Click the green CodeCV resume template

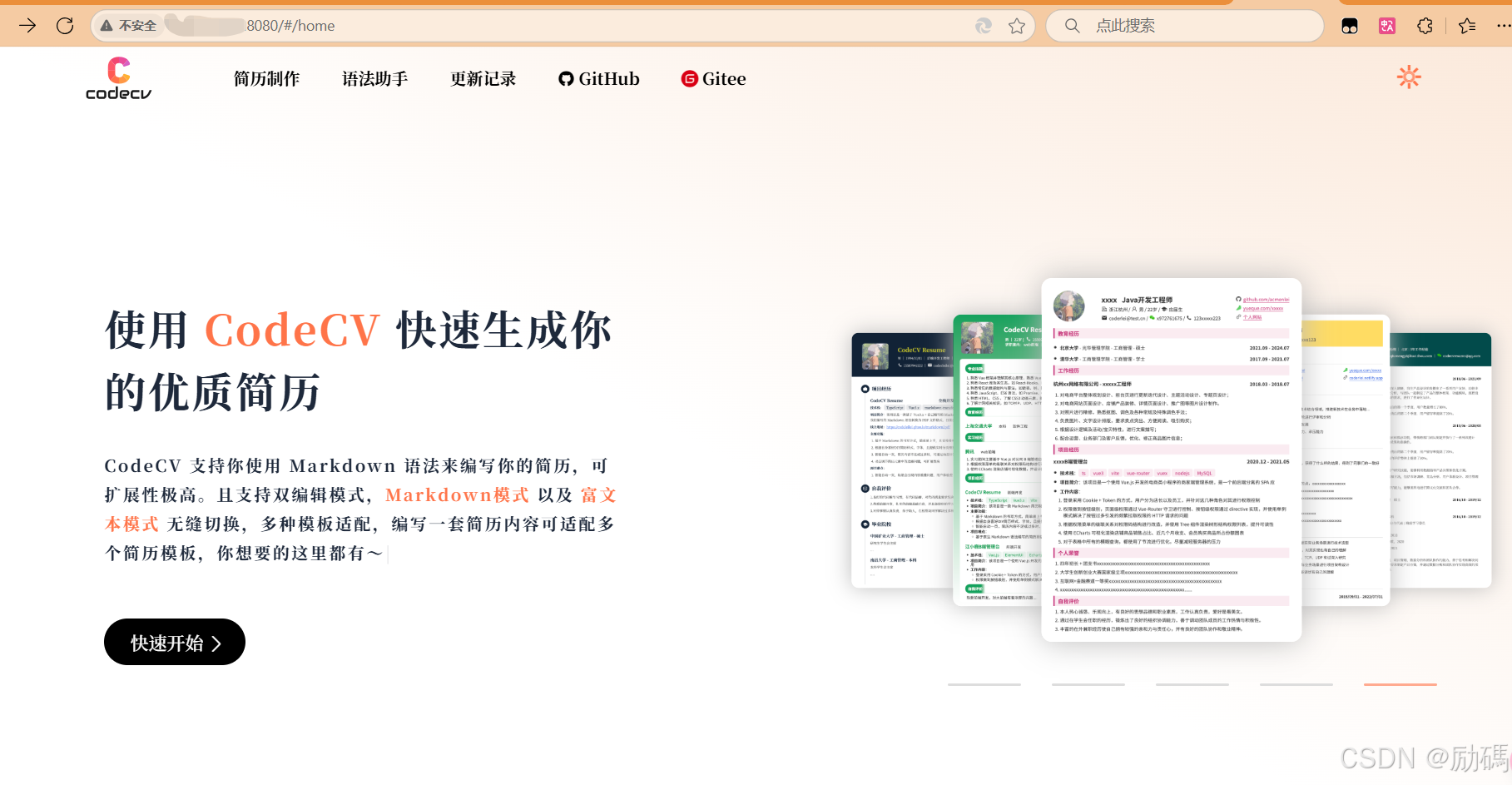click(x=997, y=460)
